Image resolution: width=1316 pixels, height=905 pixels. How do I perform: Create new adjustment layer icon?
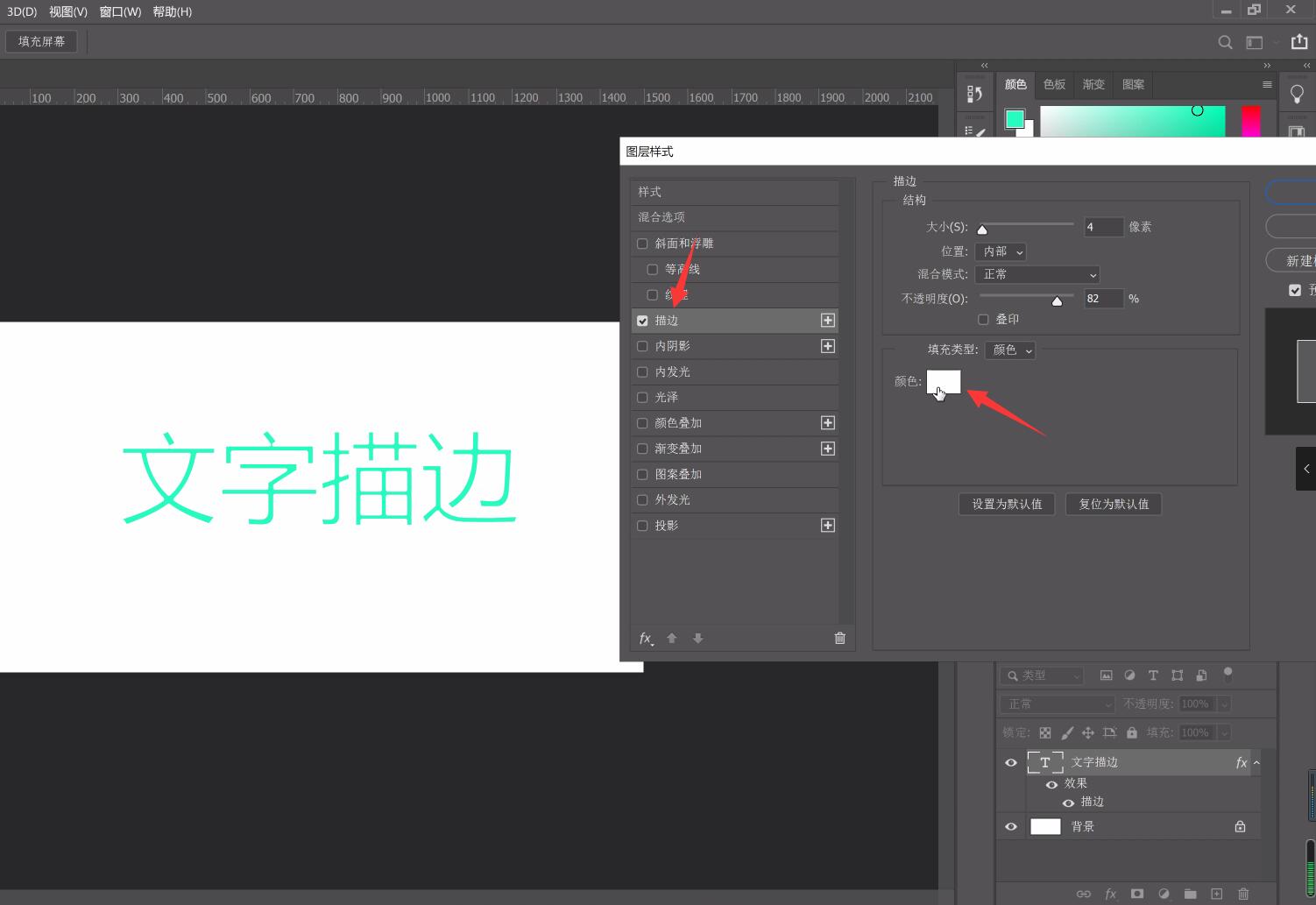pyautogui.click(x=1164, y=894)
